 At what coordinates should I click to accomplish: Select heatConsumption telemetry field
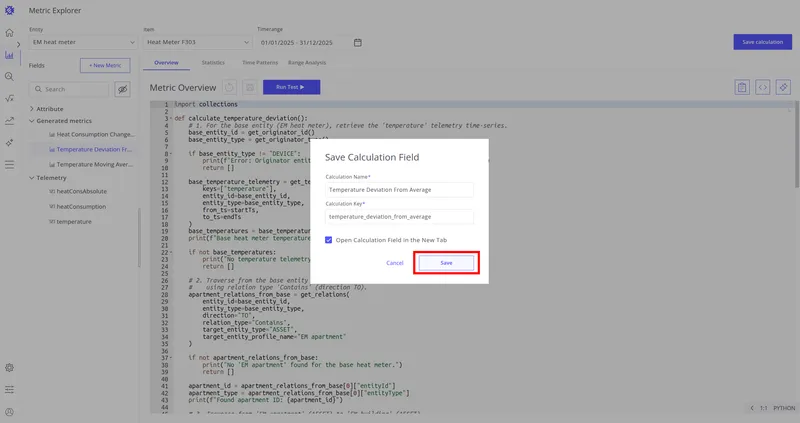81,207
